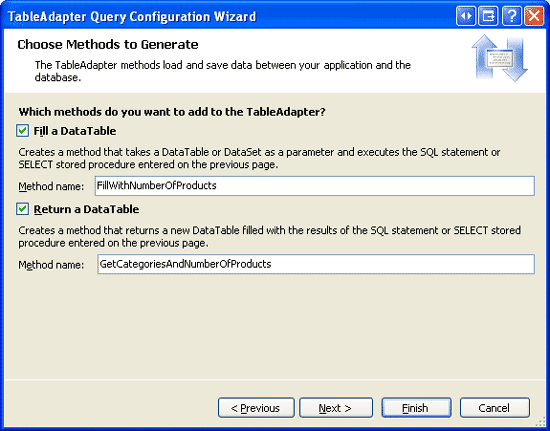Screen dimensions: 550x431
Task: Complete the wizard with Finish
Action: (x=416, y=408)
